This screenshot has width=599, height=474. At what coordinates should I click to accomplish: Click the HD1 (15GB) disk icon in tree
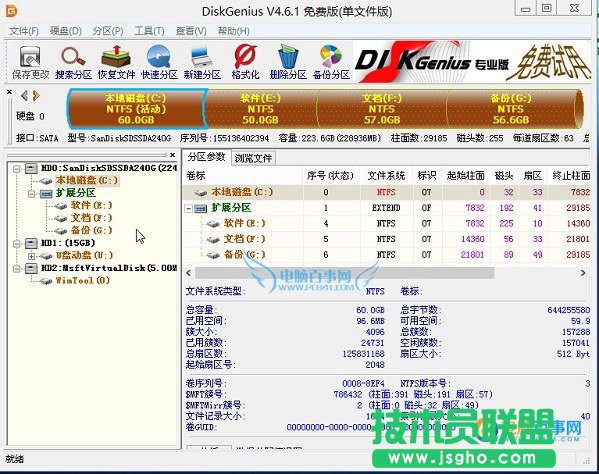pyautogui.click(x=31, y=243)
